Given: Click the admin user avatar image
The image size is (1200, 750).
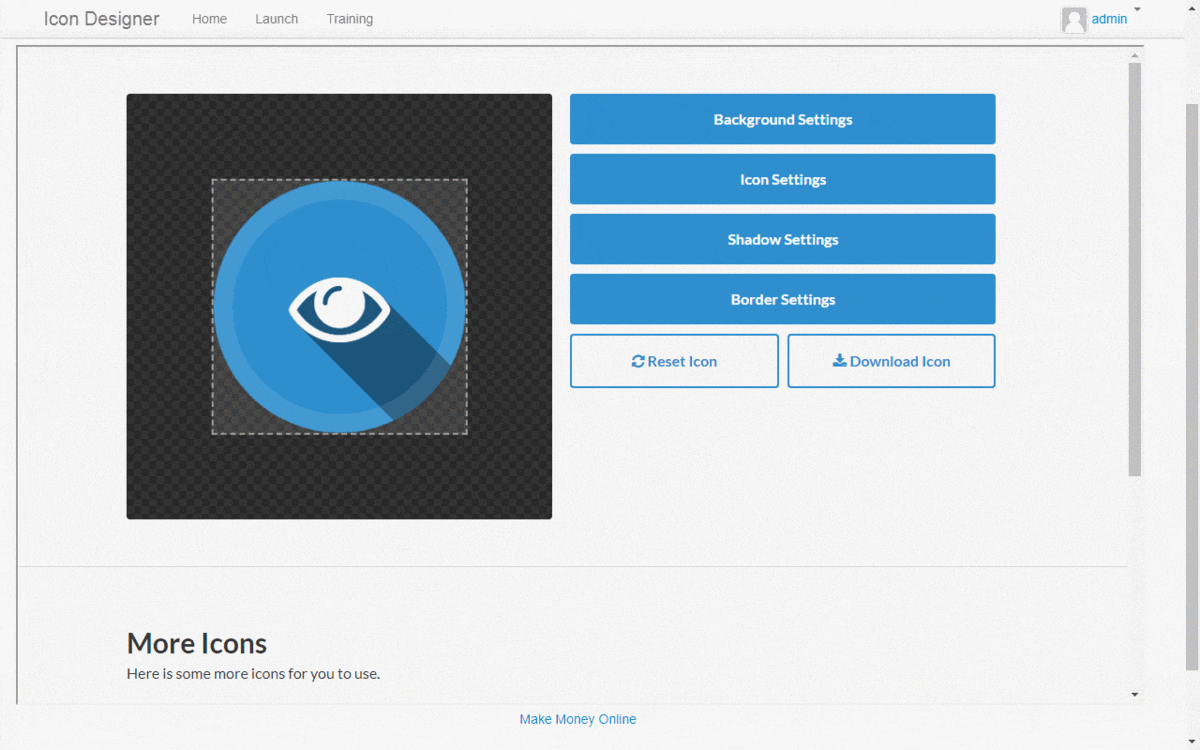Looking at the screenshot, I should click(x=1074, y=20).
